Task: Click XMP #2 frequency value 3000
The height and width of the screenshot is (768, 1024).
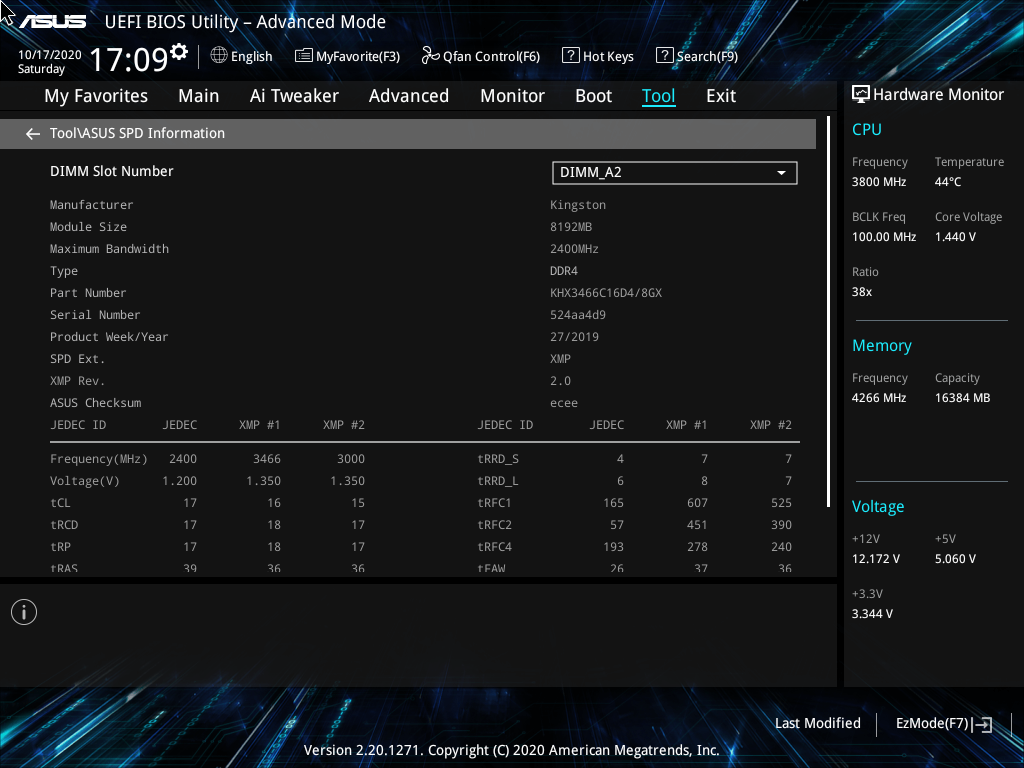Action: pos(351,459)
